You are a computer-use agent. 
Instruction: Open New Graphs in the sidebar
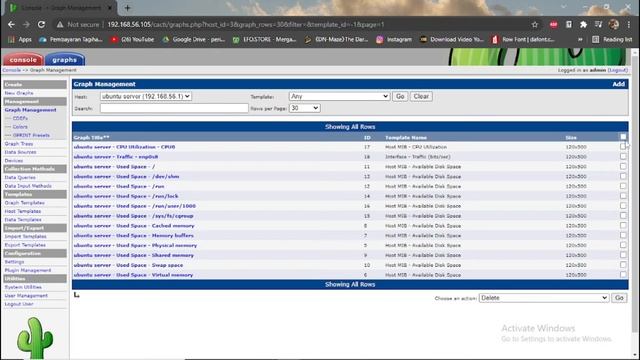pos(19,93)
